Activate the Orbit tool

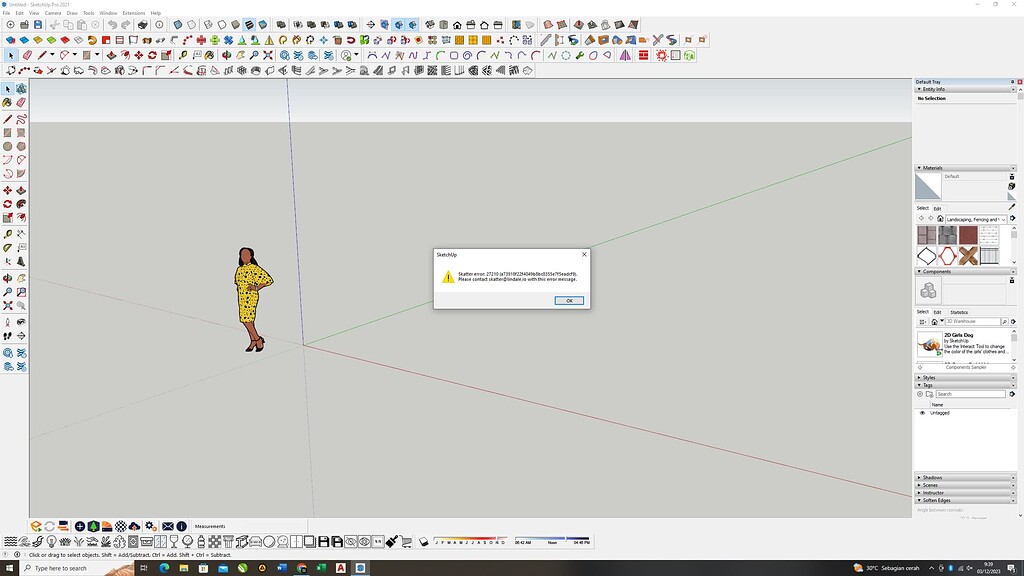[7, 277]
